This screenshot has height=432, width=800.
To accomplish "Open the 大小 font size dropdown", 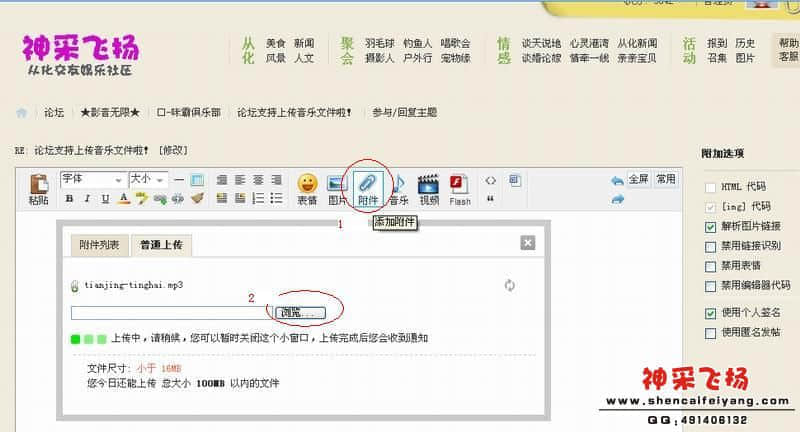I will click(148, 179).
